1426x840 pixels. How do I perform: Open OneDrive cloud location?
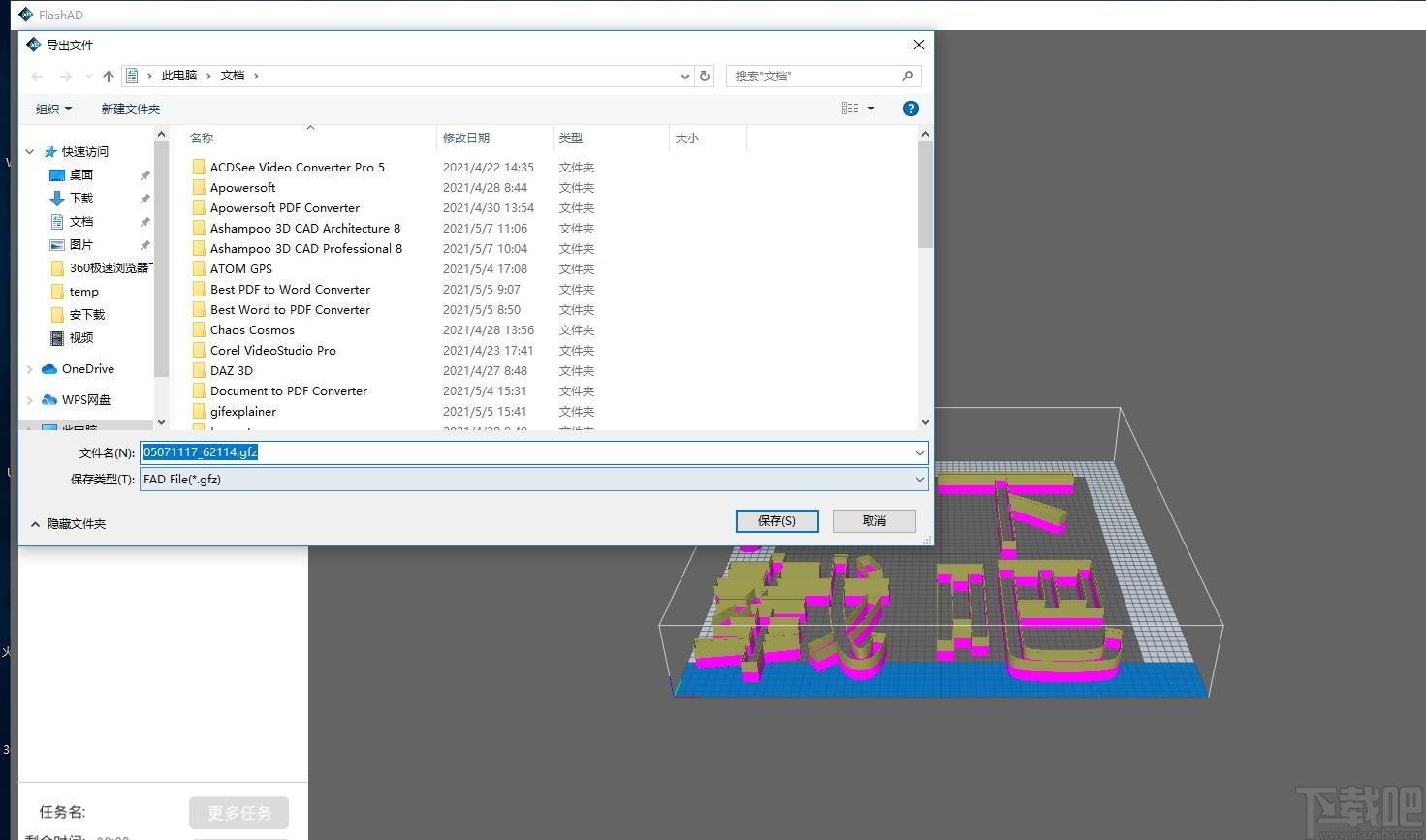coord(87,369)
